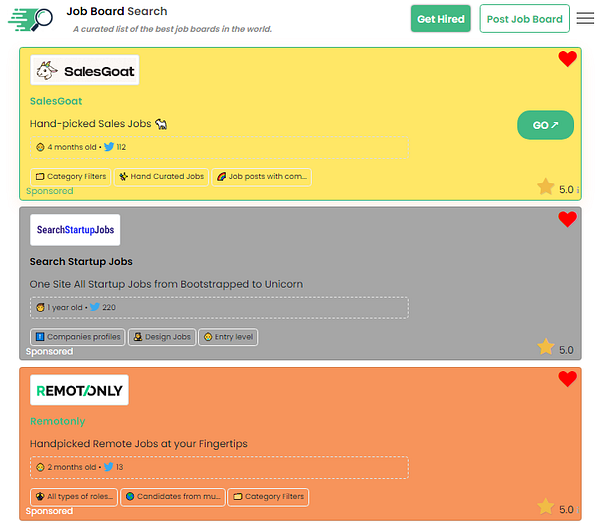The image size is (600, 525).
Task: Click the Job Board Search magnifier logo
Action: coord(31,19)
